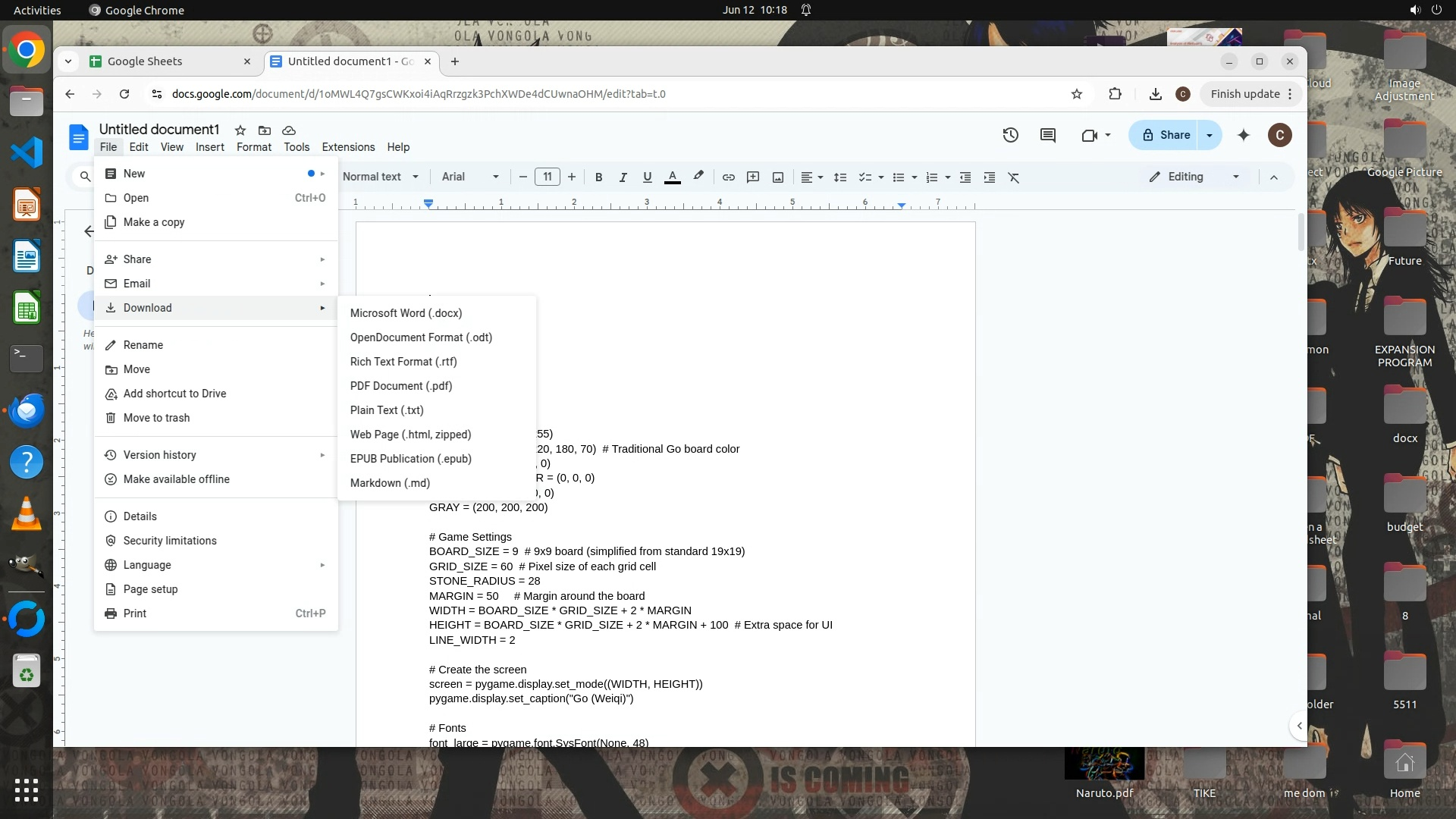1456x819 pixels.
Task: Click the Italic formatting icon
Action: coord(623,177)
